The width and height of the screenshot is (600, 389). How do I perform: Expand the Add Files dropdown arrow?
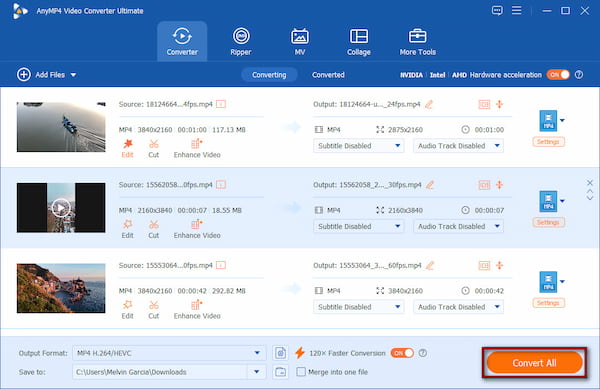73,75
